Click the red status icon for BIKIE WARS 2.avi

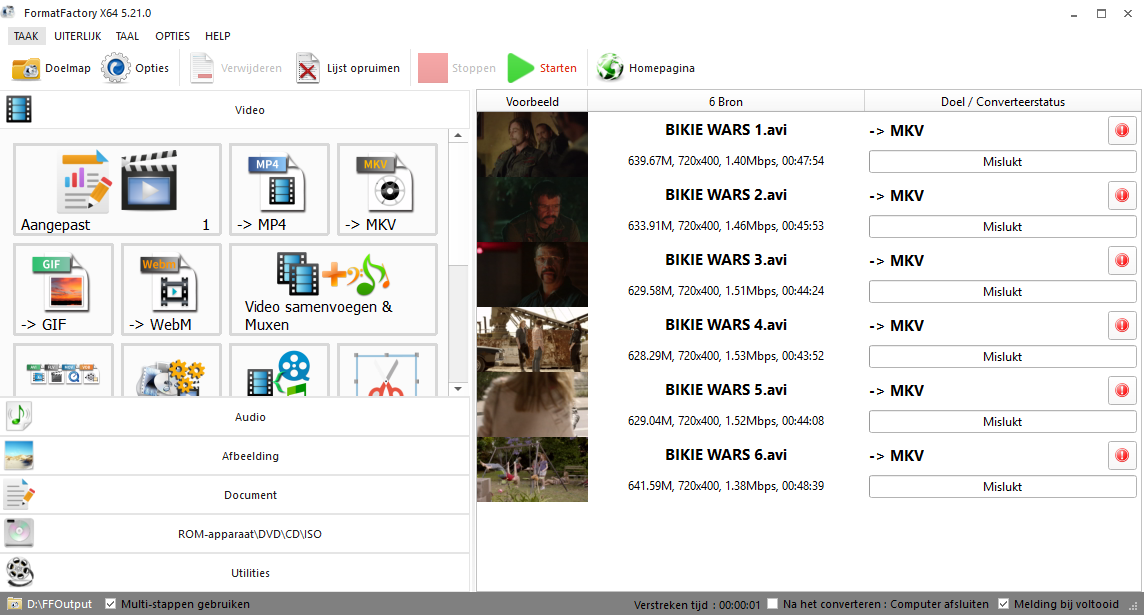click(x=1122, y=196)
